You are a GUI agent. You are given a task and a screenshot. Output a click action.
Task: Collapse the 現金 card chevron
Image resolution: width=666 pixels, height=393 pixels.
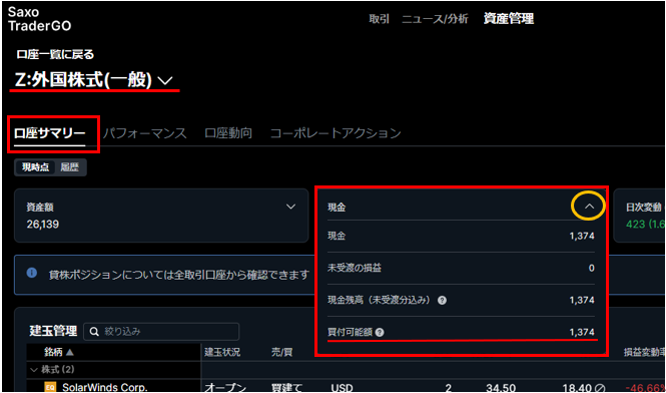[x=589, y=206]
